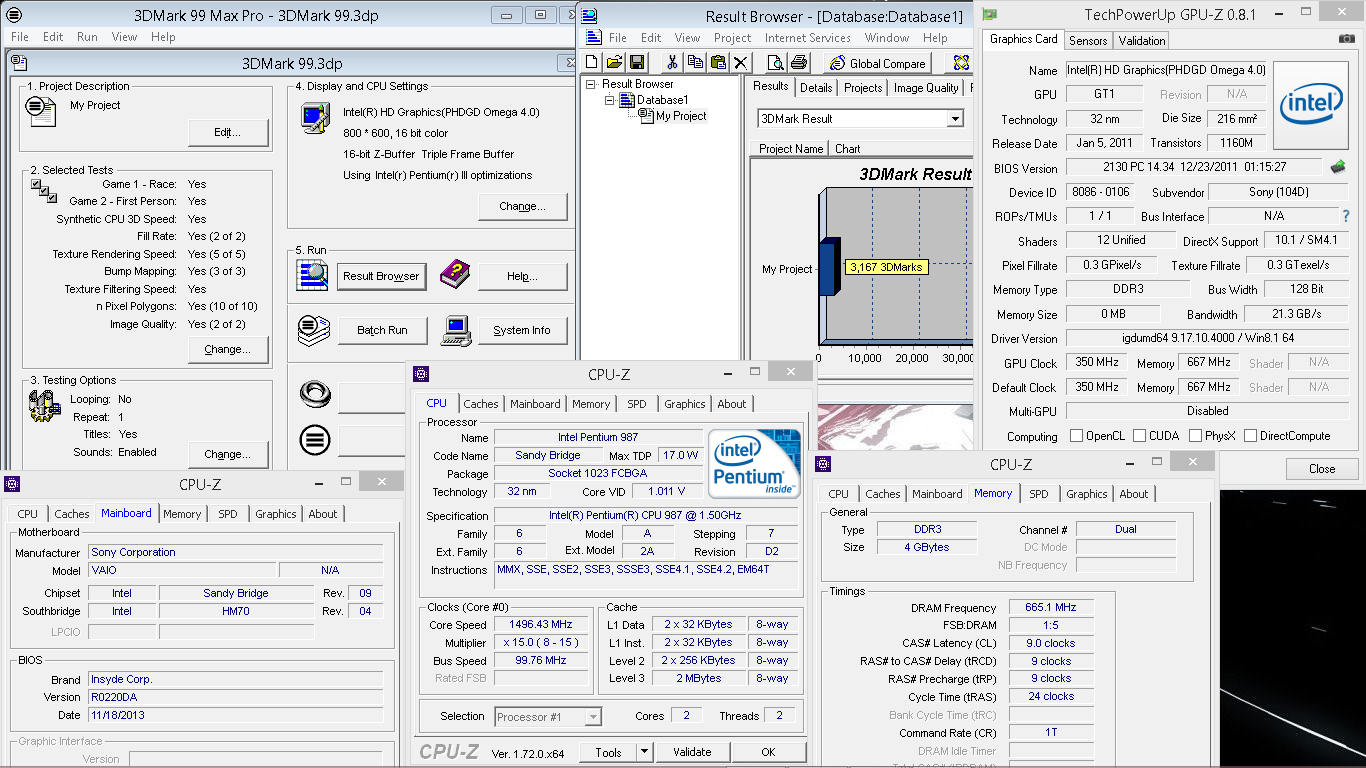Select My Project in the Result Browser tree
The image size is (1366, 768).
click(681, 116)
